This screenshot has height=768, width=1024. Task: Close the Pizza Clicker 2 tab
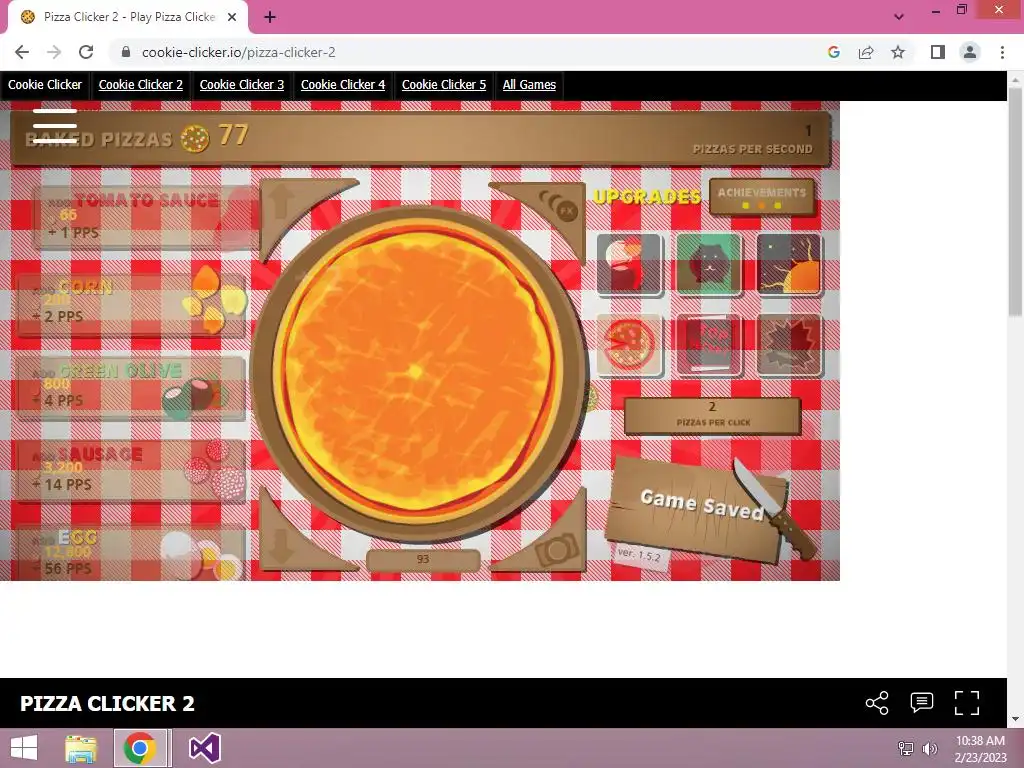(232, 17)
